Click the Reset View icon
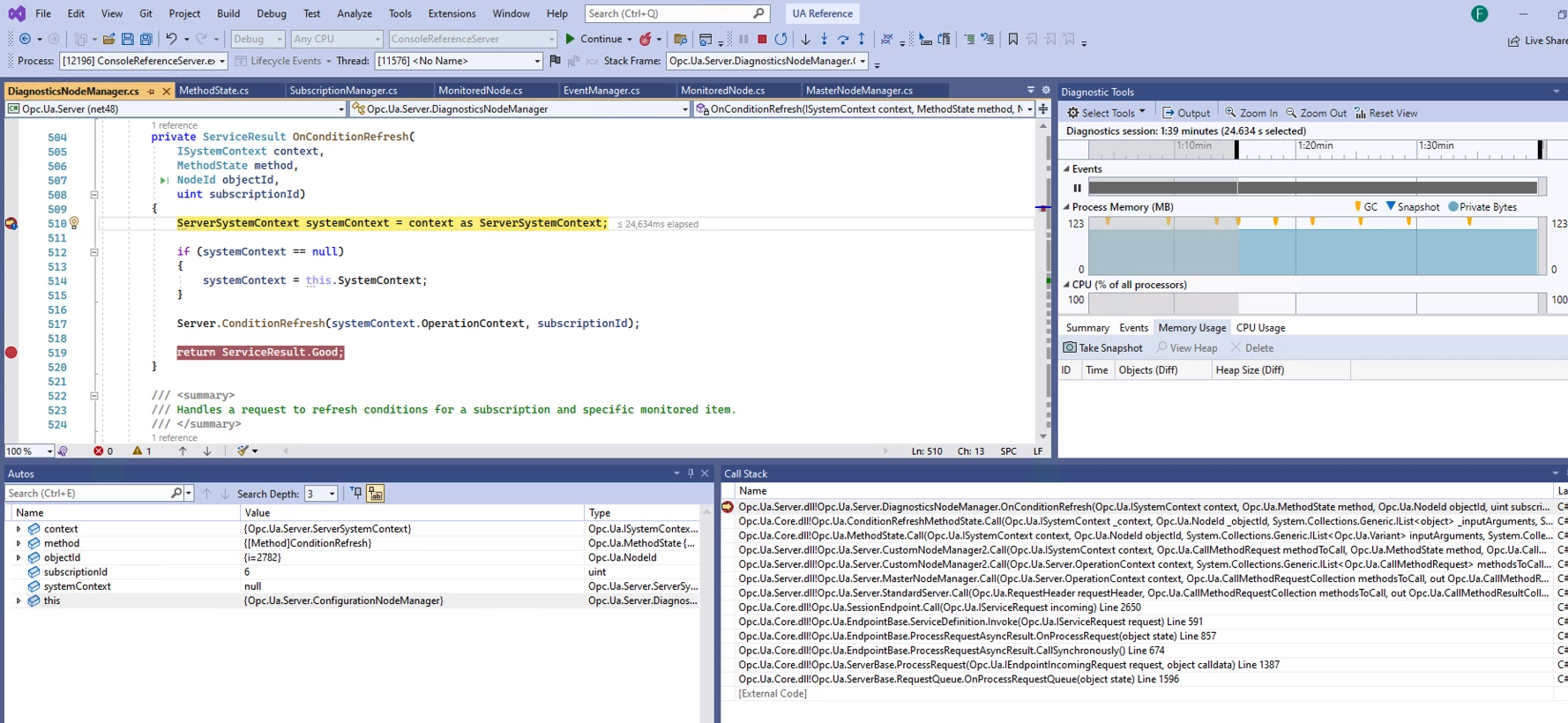 point(1360,113)
